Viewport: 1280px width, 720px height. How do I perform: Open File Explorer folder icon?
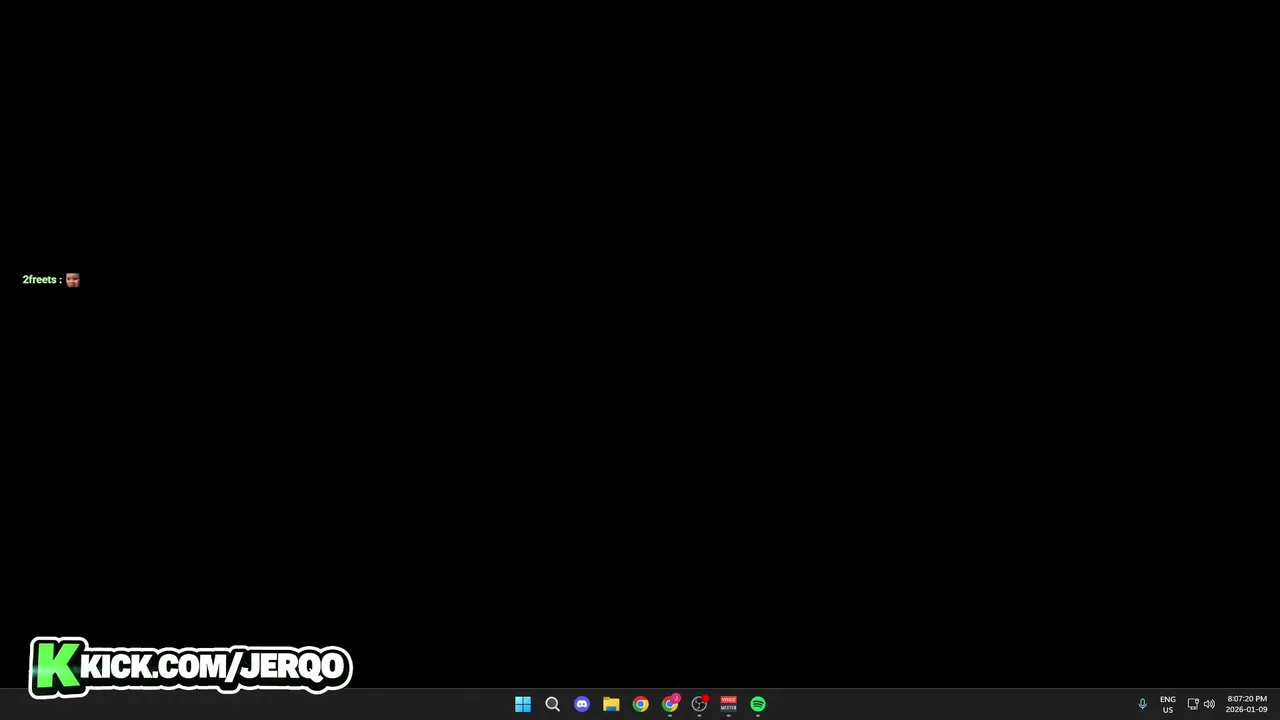[611, 704]
